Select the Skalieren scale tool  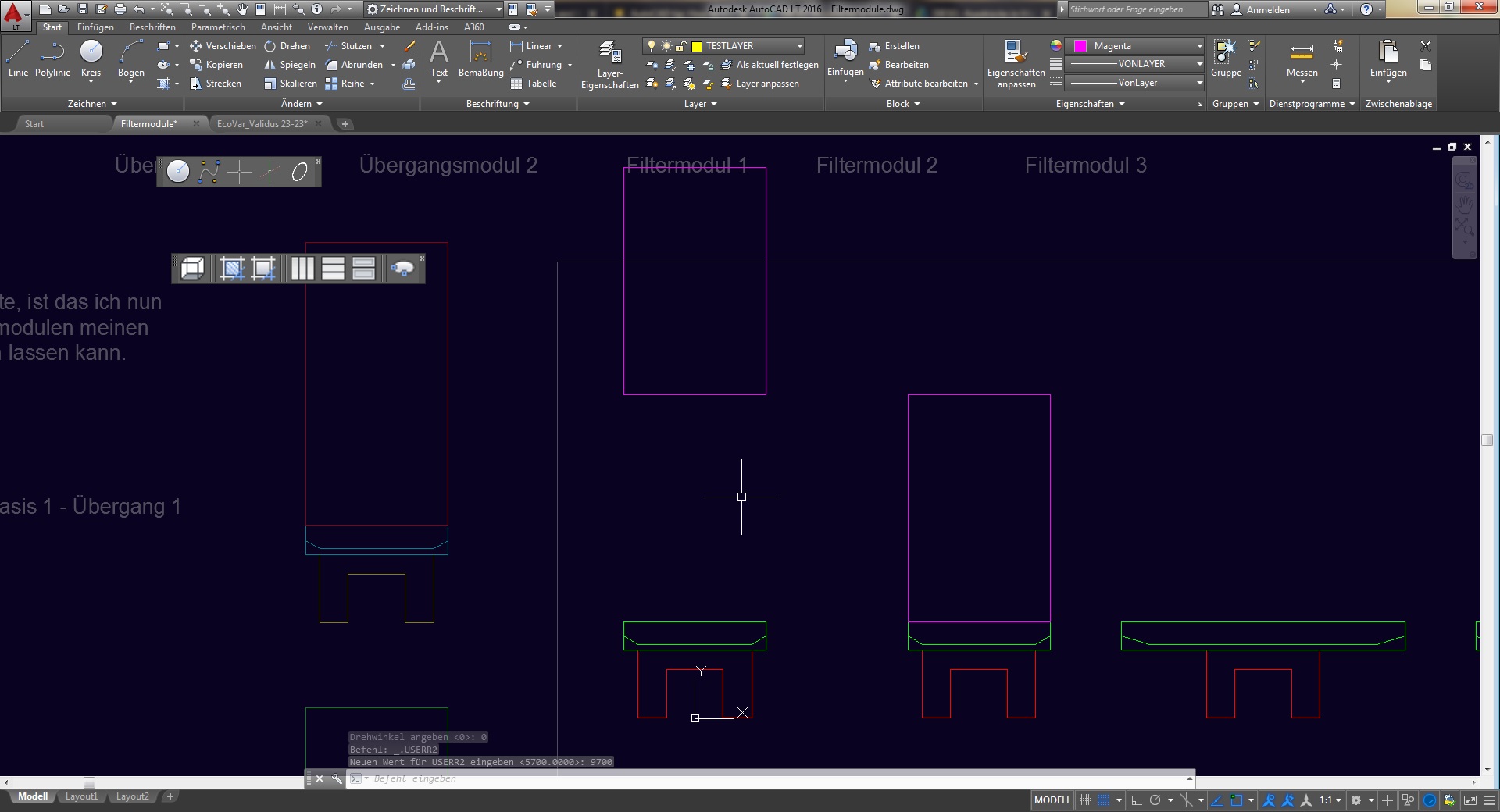(291, 84)
